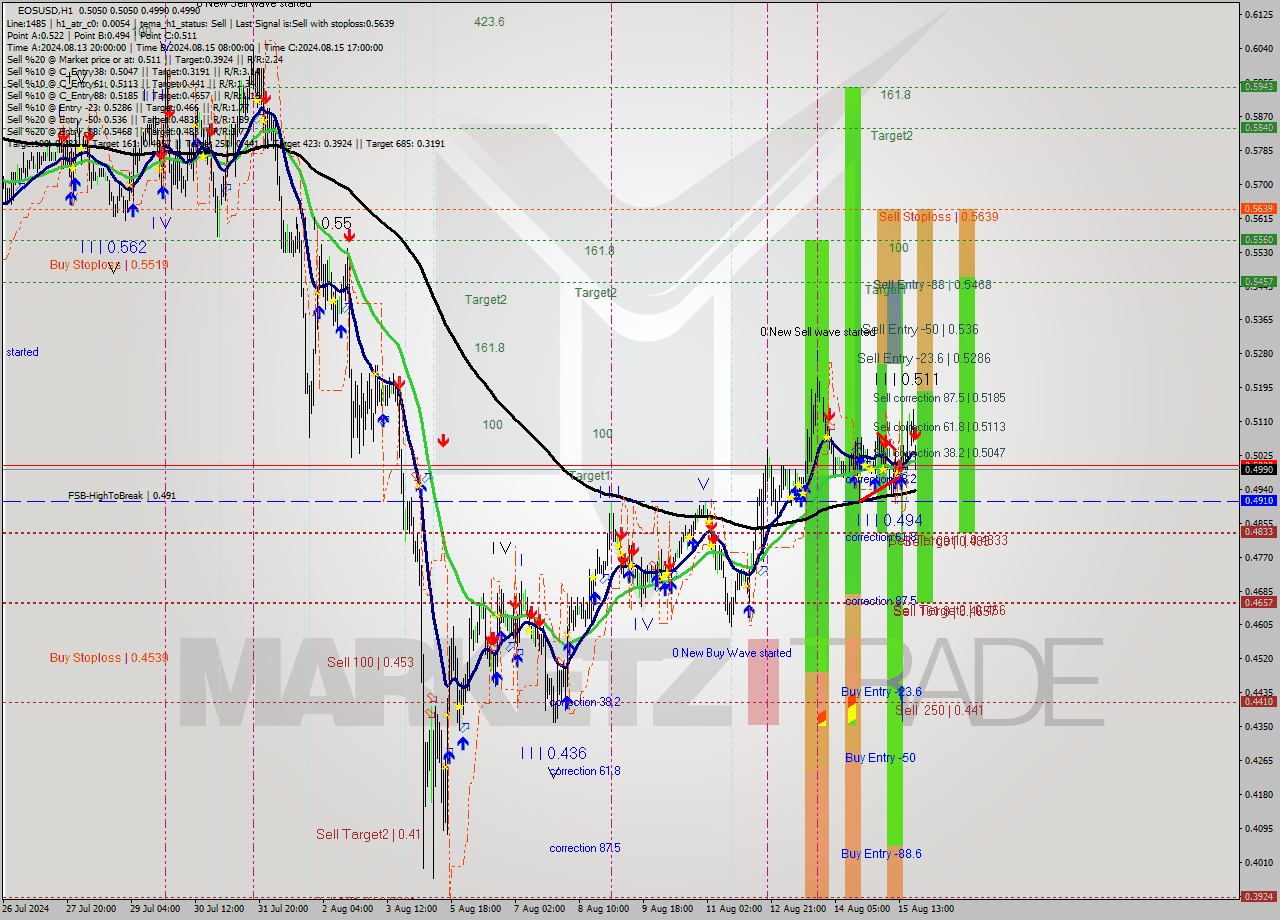The image size is (1280, 920).
Task: Click the 'I I I 0.511' wave label
Action: [x=906, y=379]
